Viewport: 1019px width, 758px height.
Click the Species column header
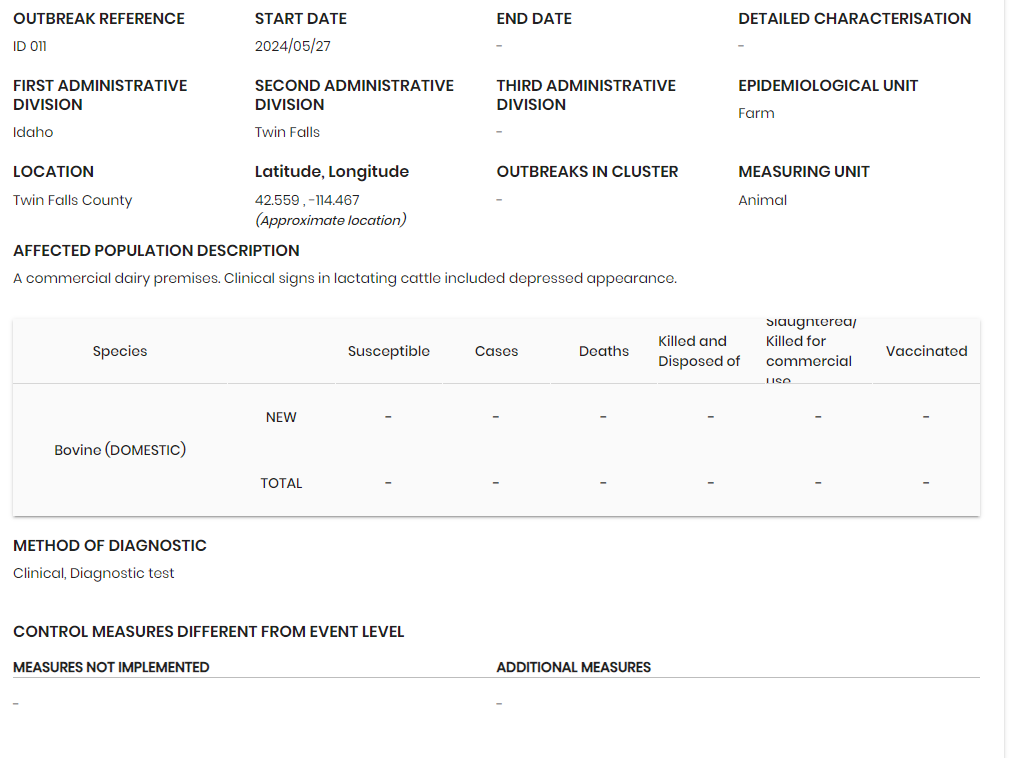tap(120, 351)
